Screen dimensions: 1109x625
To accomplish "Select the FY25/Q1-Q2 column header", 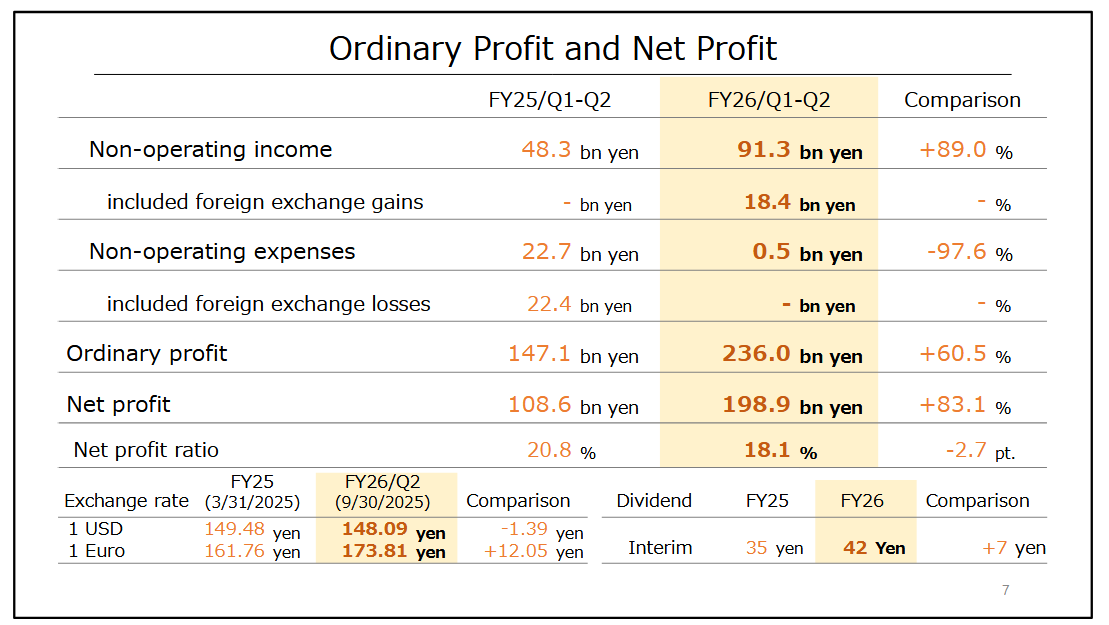I will coord(549,100).
